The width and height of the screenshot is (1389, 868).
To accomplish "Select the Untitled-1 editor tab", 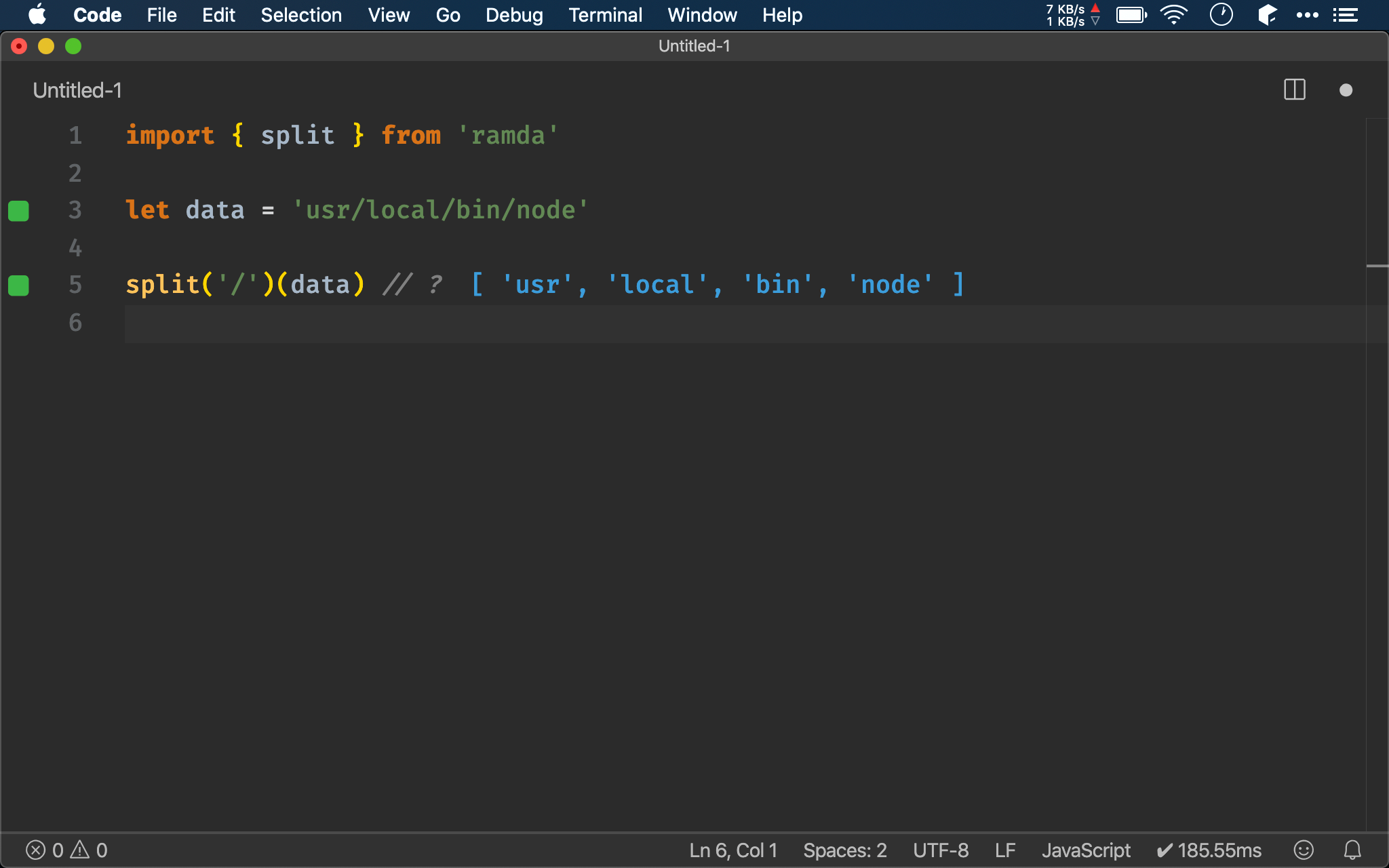I will (x=77, y=90).
